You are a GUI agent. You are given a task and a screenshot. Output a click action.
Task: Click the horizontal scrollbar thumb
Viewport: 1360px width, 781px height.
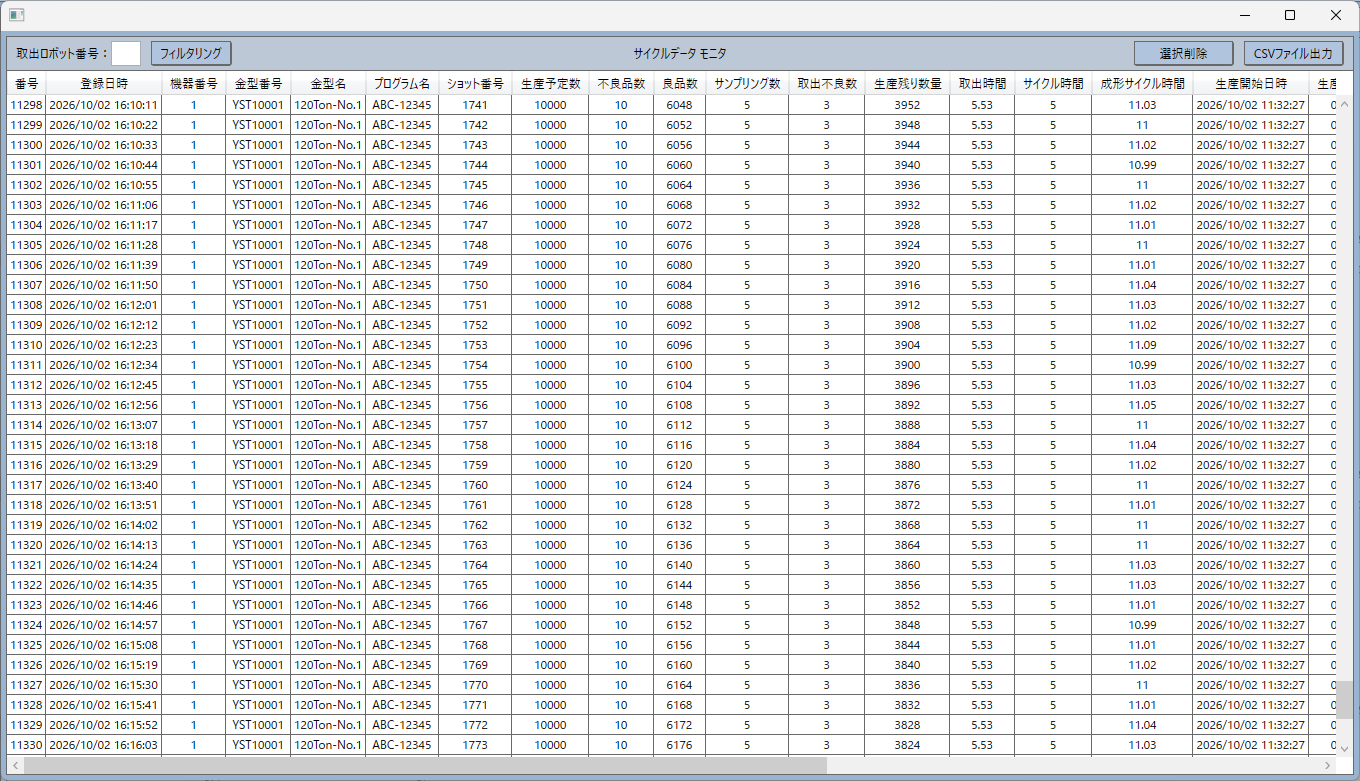426,765
